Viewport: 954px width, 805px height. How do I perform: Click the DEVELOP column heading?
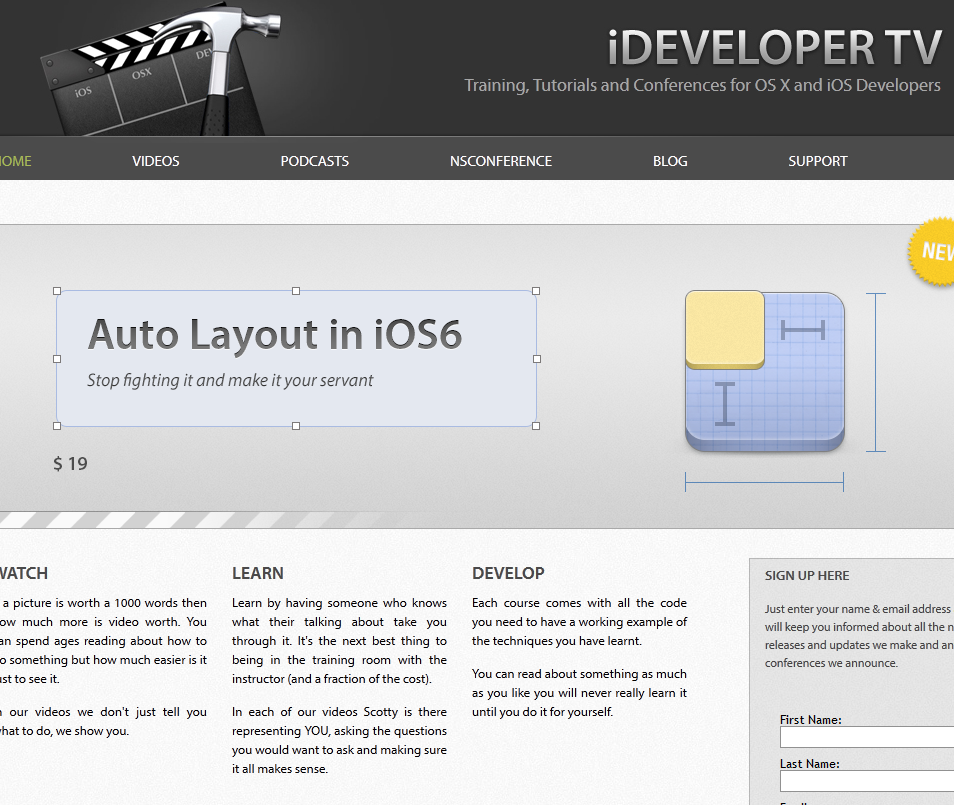tap(508, 573)
